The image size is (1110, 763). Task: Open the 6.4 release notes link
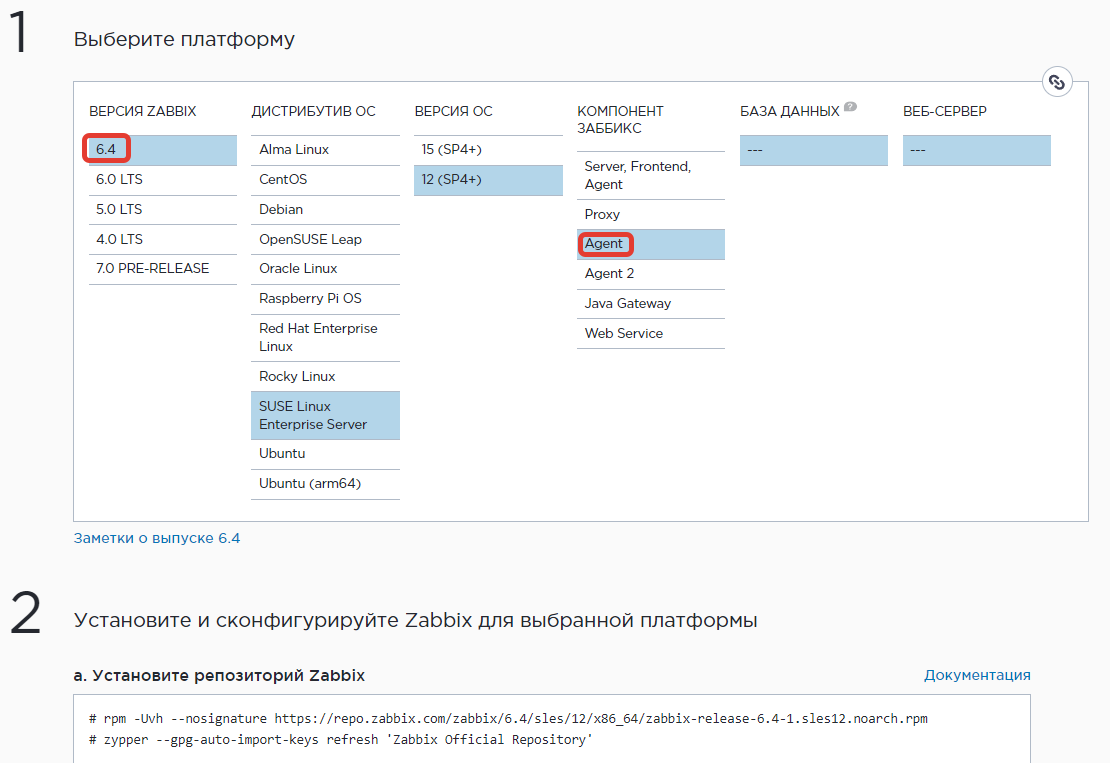coord(157,538)
